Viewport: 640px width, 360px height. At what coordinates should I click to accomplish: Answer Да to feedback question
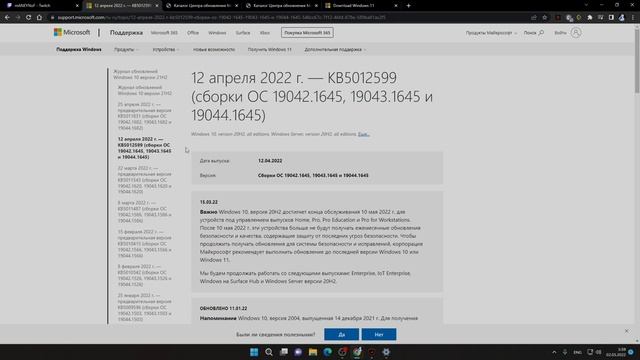tap(342, 334)
